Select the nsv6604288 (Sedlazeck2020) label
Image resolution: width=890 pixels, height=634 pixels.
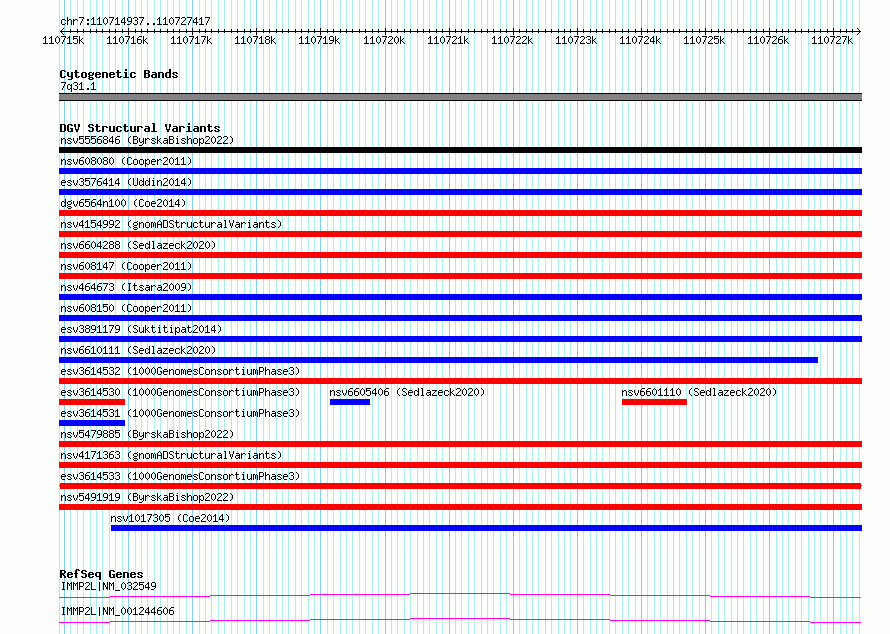coord(138,245)
